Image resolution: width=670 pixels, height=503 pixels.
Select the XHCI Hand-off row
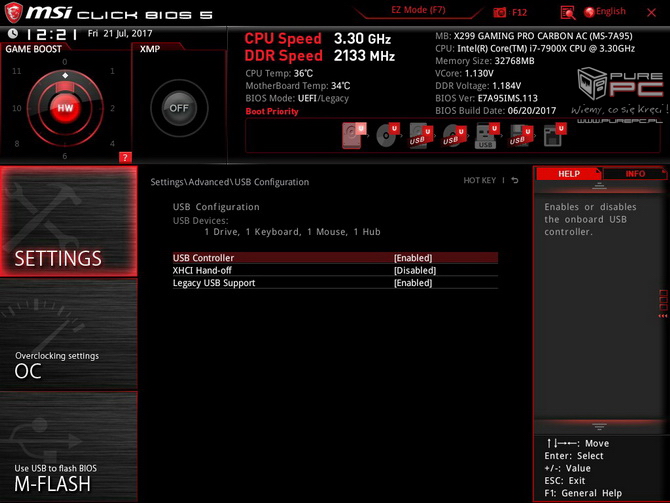click(335, 270)
